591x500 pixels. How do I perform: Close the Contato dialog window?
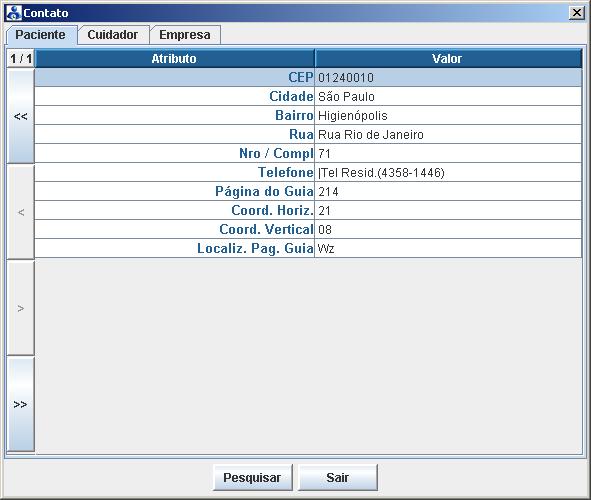click(x=577, y=13)
